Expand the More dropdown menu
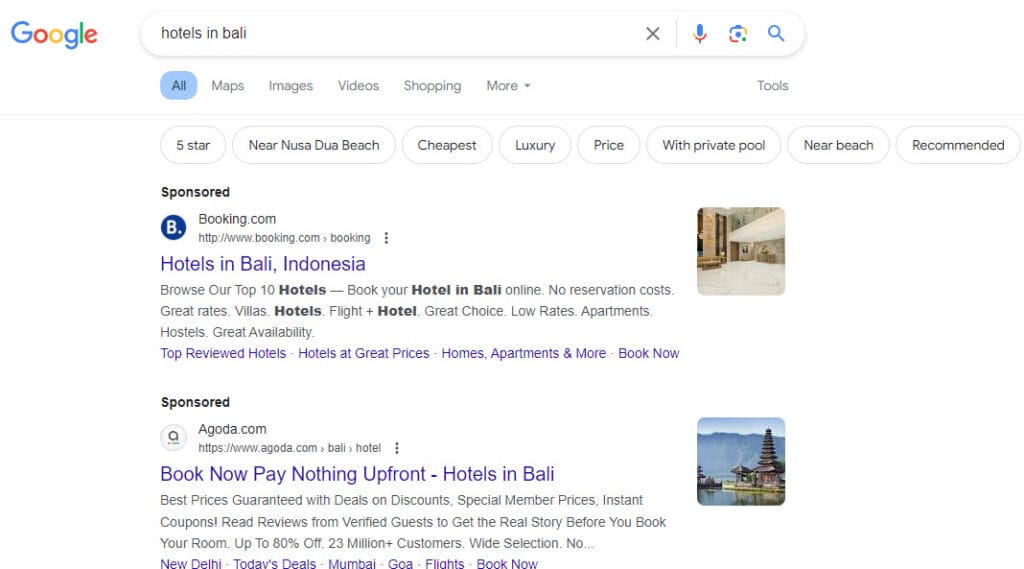The width and height of the screenshot is (1024, 569). click(x=508, y=86)
